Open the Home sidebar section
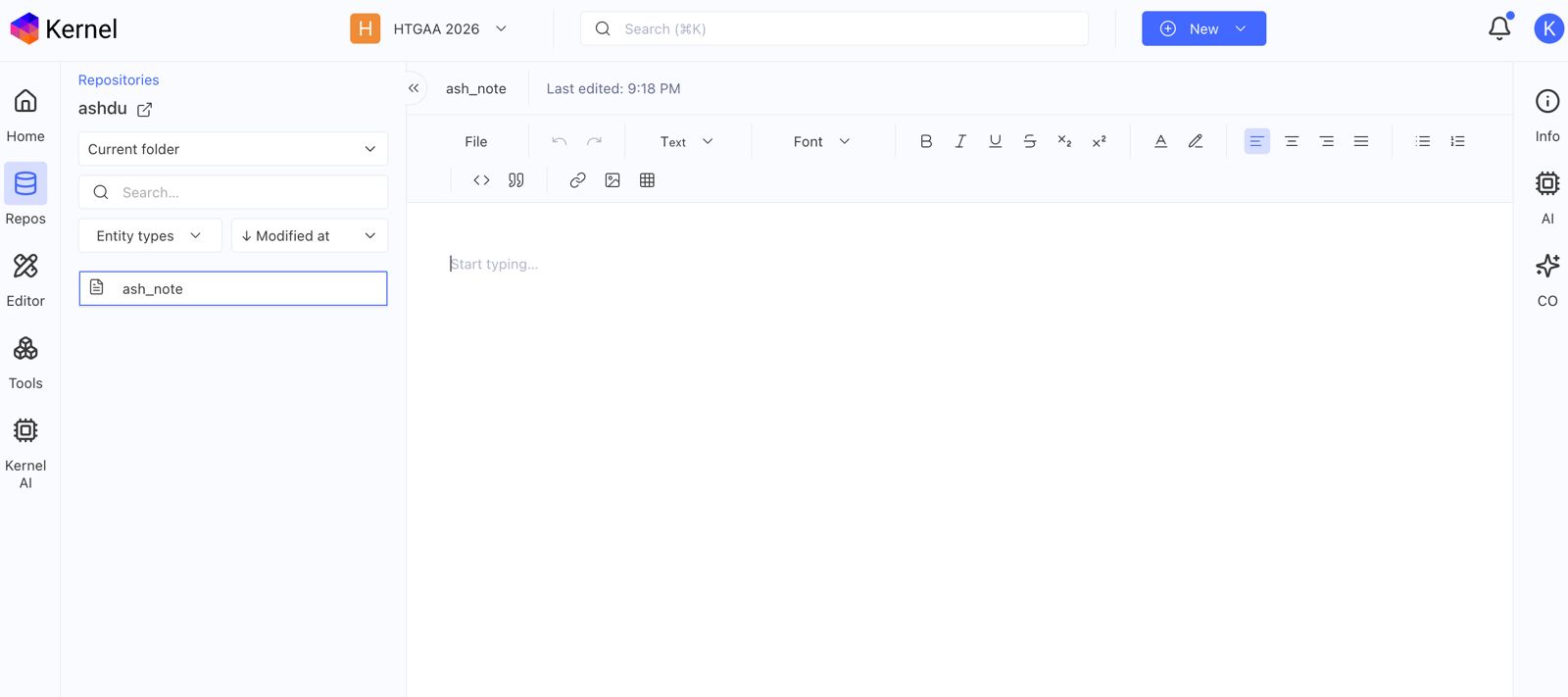 (x=25, y=115)
